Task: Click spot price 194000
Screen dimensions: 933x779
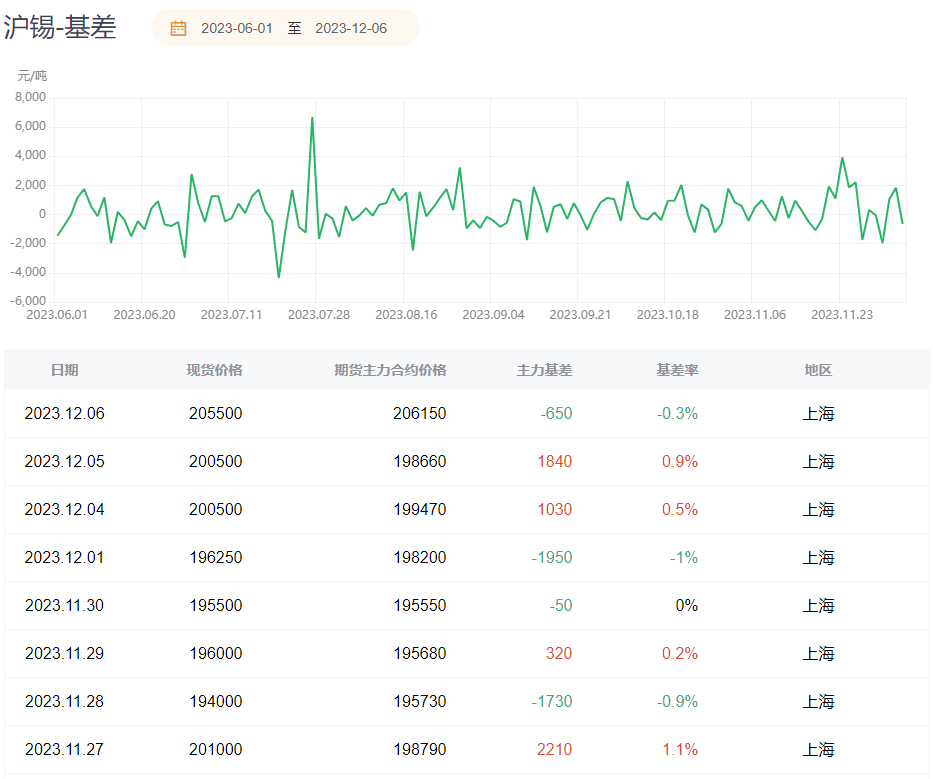Action: coord(215,702)
